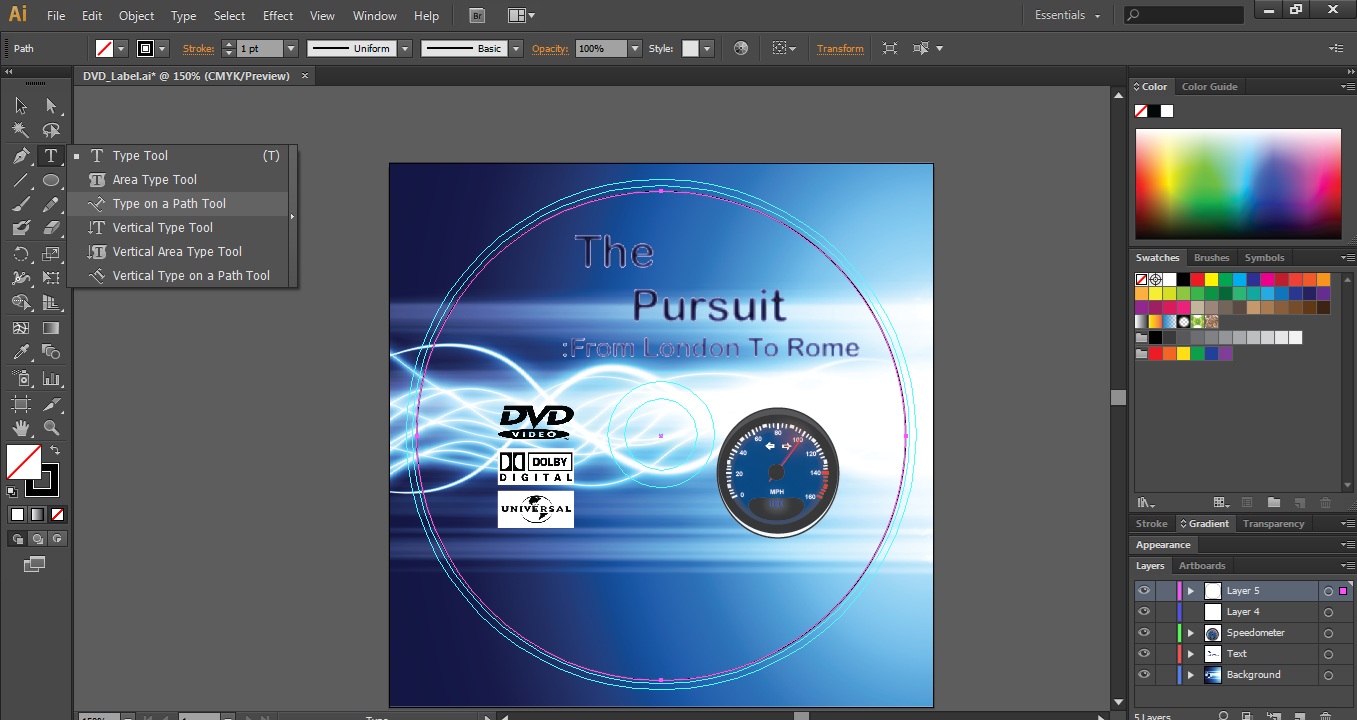Click the Transform link
Image resolution: width=1357 pixels, height=720 pixels.
pos(840,49)
